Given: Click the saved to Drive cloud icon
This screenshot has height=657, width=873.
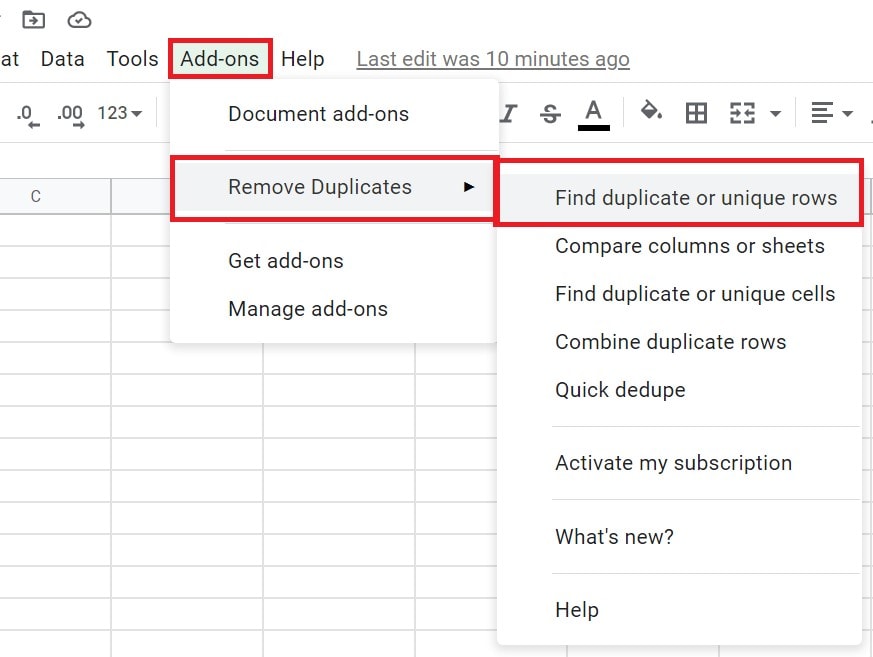Looking at the screenshot, I should click(78, 18).
